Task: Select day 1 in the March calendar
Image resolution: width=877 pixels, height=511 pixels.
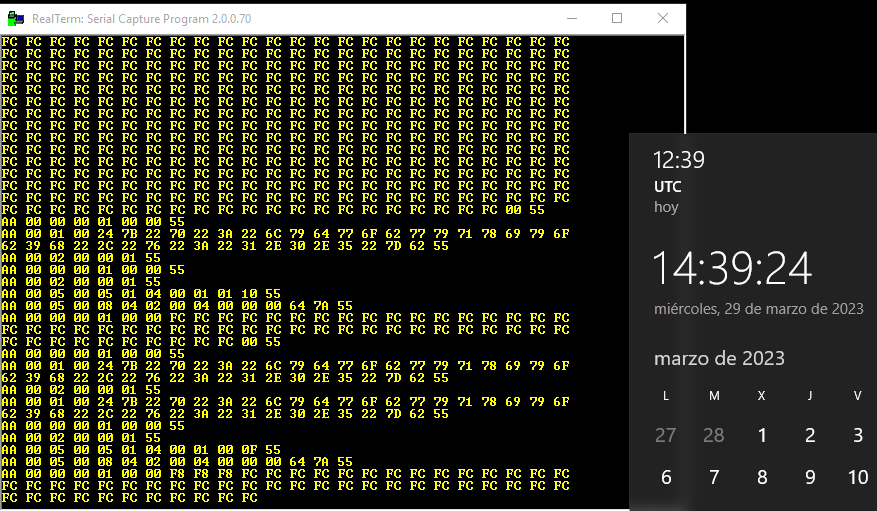Action: [x=762, y=435]
